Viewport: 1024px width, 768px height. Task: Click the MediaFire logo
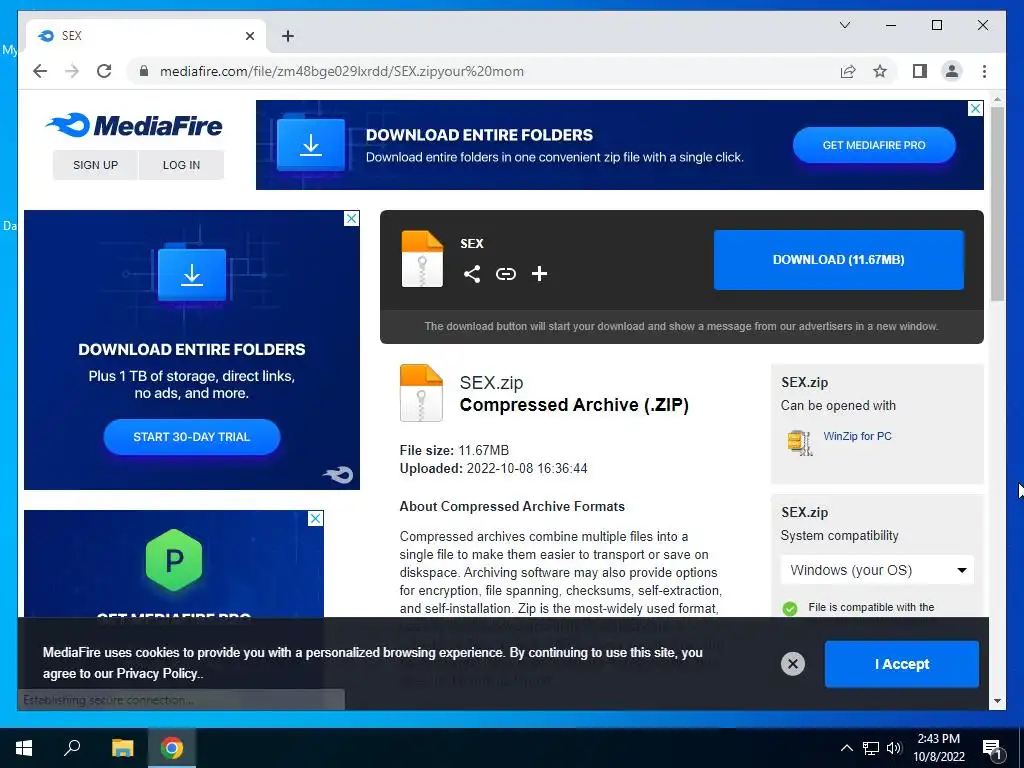tap(134, 125)
